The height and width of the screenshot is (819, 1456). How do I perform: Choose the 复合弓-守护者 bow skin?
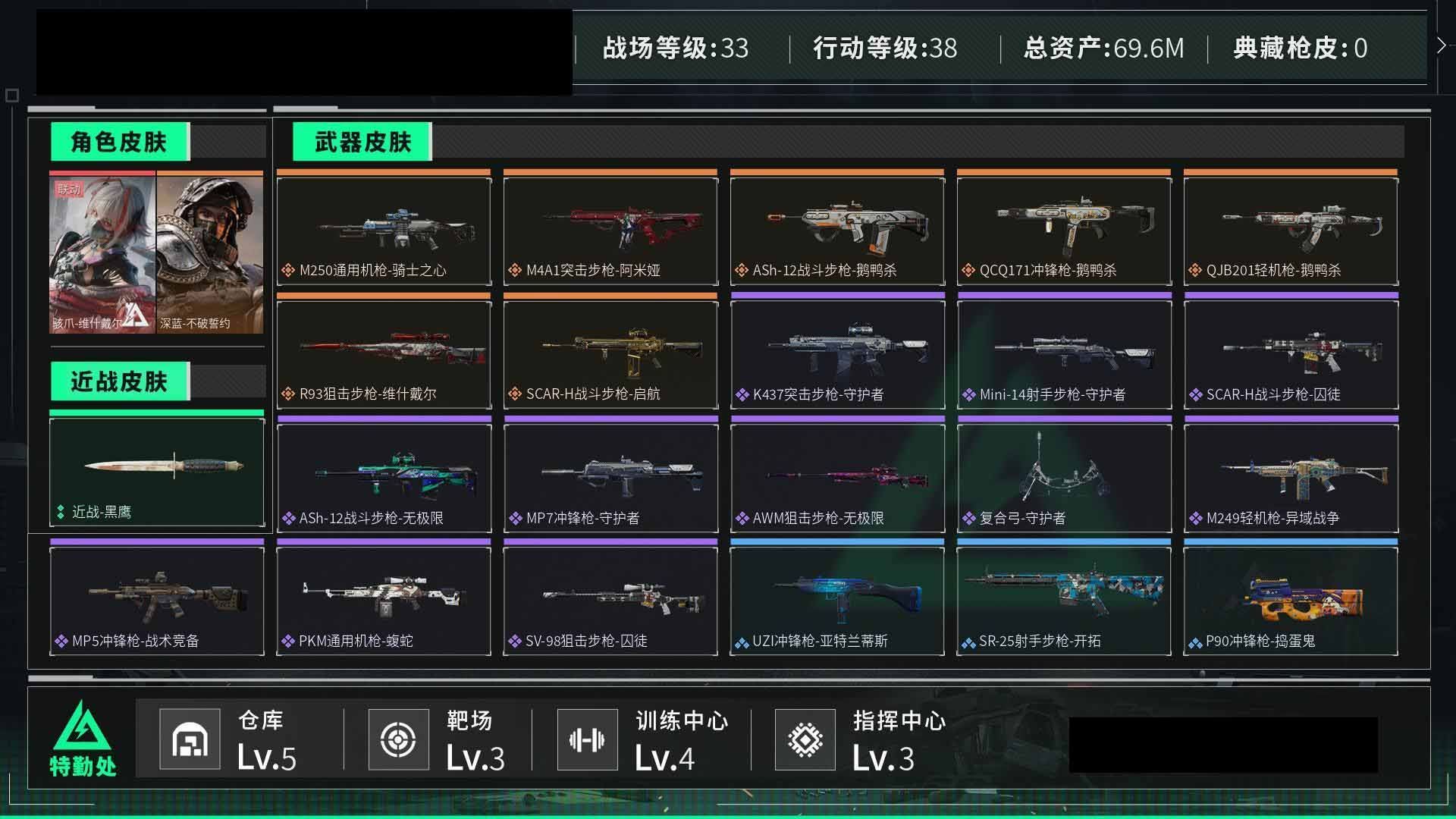pyautogui.click(x=1064, y=478)
